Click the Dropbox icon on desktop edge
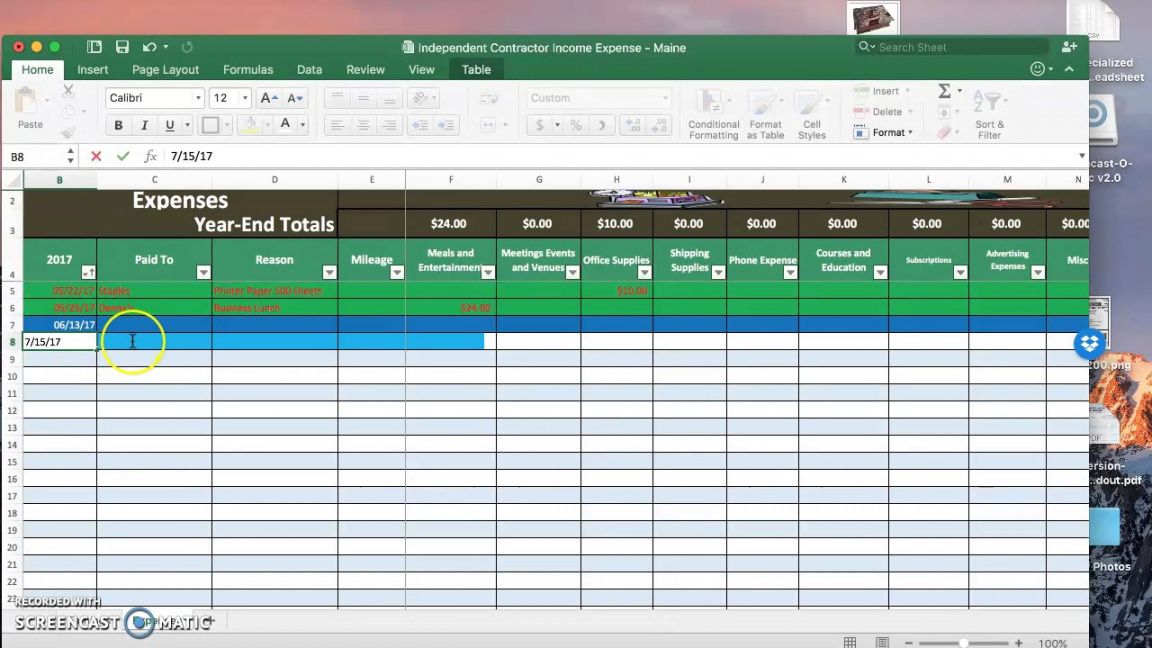The height and width of the screenshot is (648, 1152). [x=1089, y=344]
